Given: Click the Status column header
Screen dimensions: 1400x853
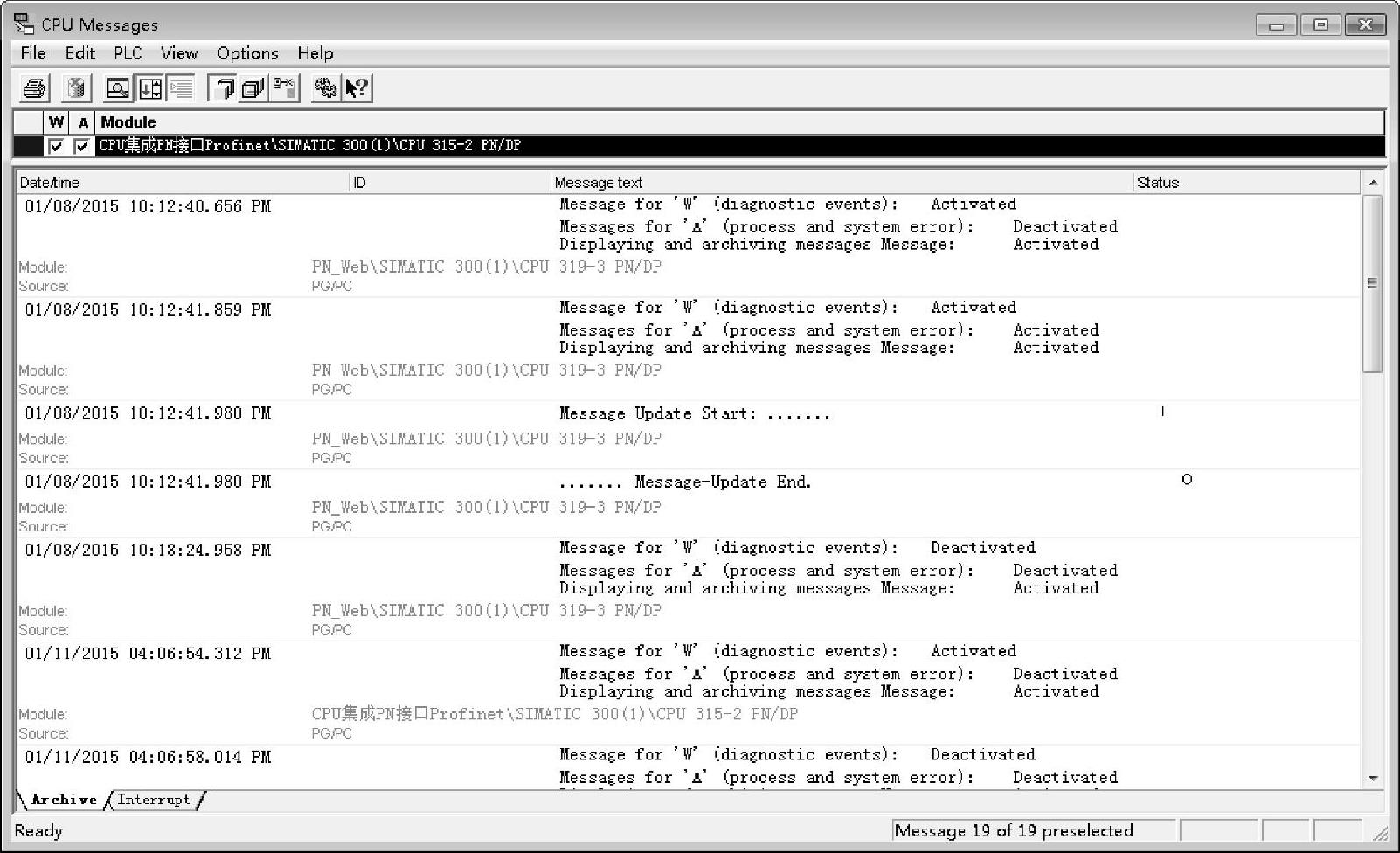Looking at the screenshot, I should tap(1247, 183).
